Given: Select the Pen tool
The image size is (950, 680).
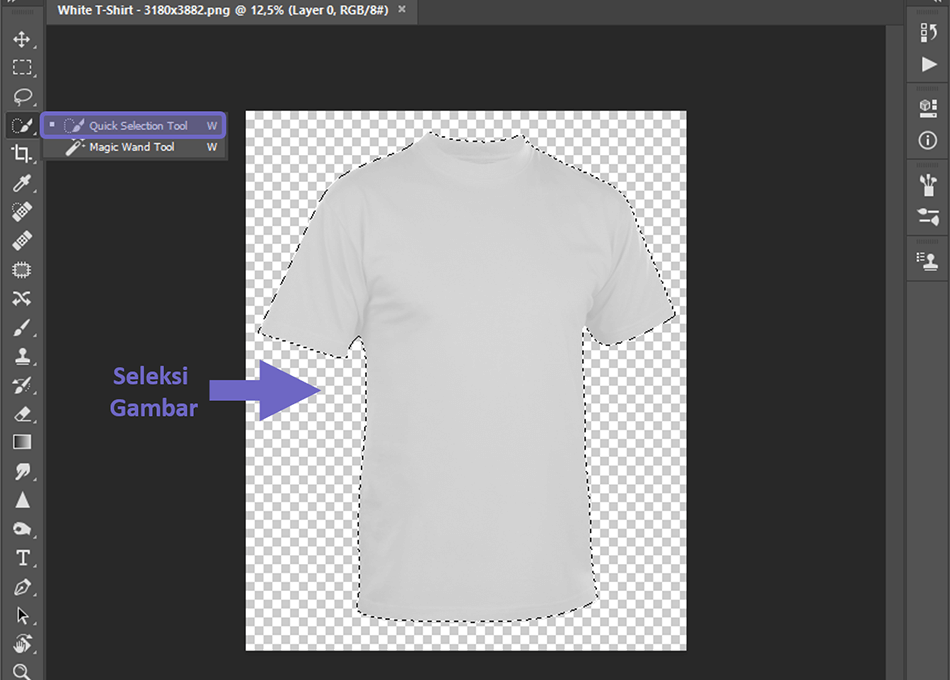Looking at the screenshot, I should 22,587.
